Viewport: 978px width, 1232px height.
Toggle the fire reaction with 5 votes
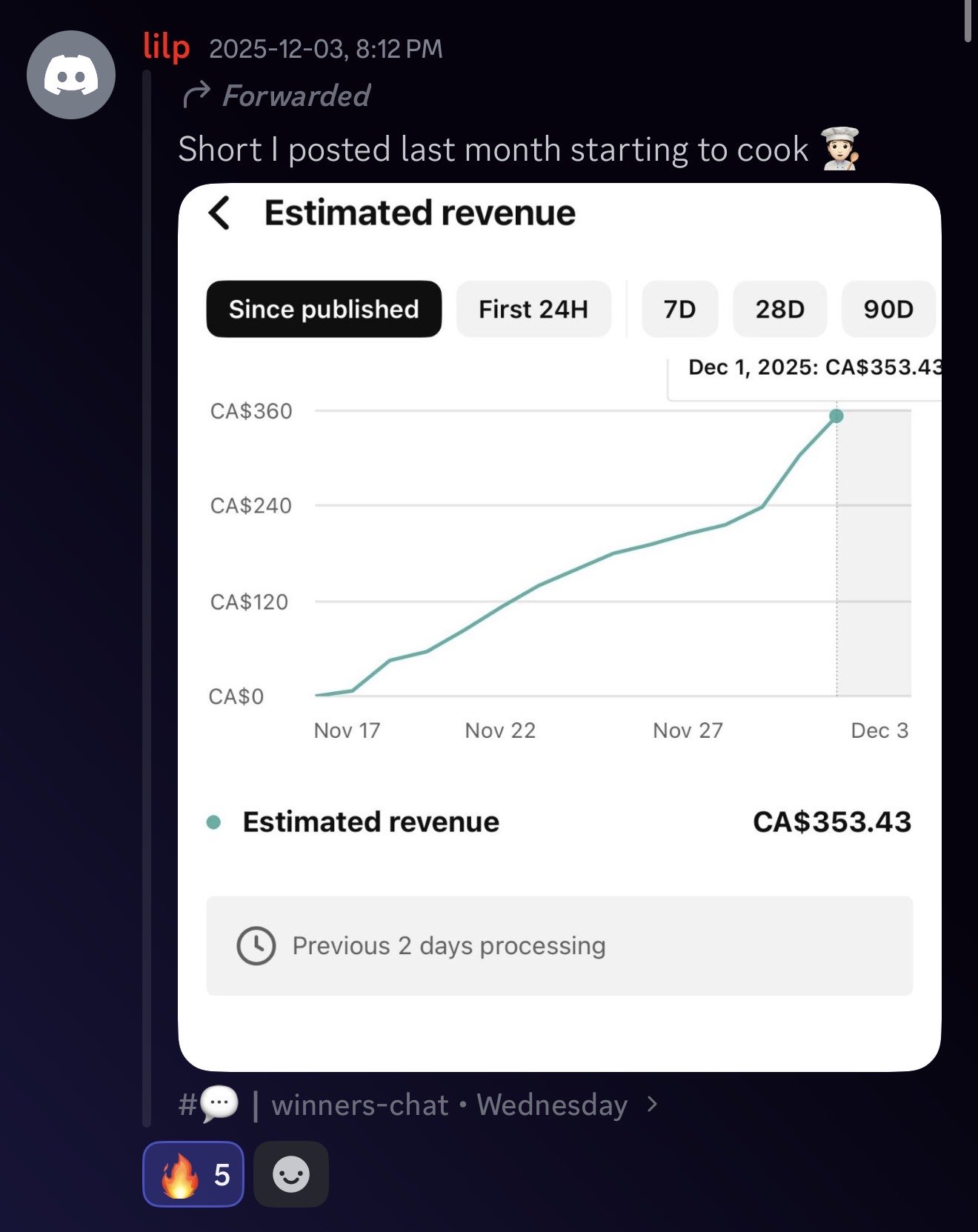pos(193,1174)
